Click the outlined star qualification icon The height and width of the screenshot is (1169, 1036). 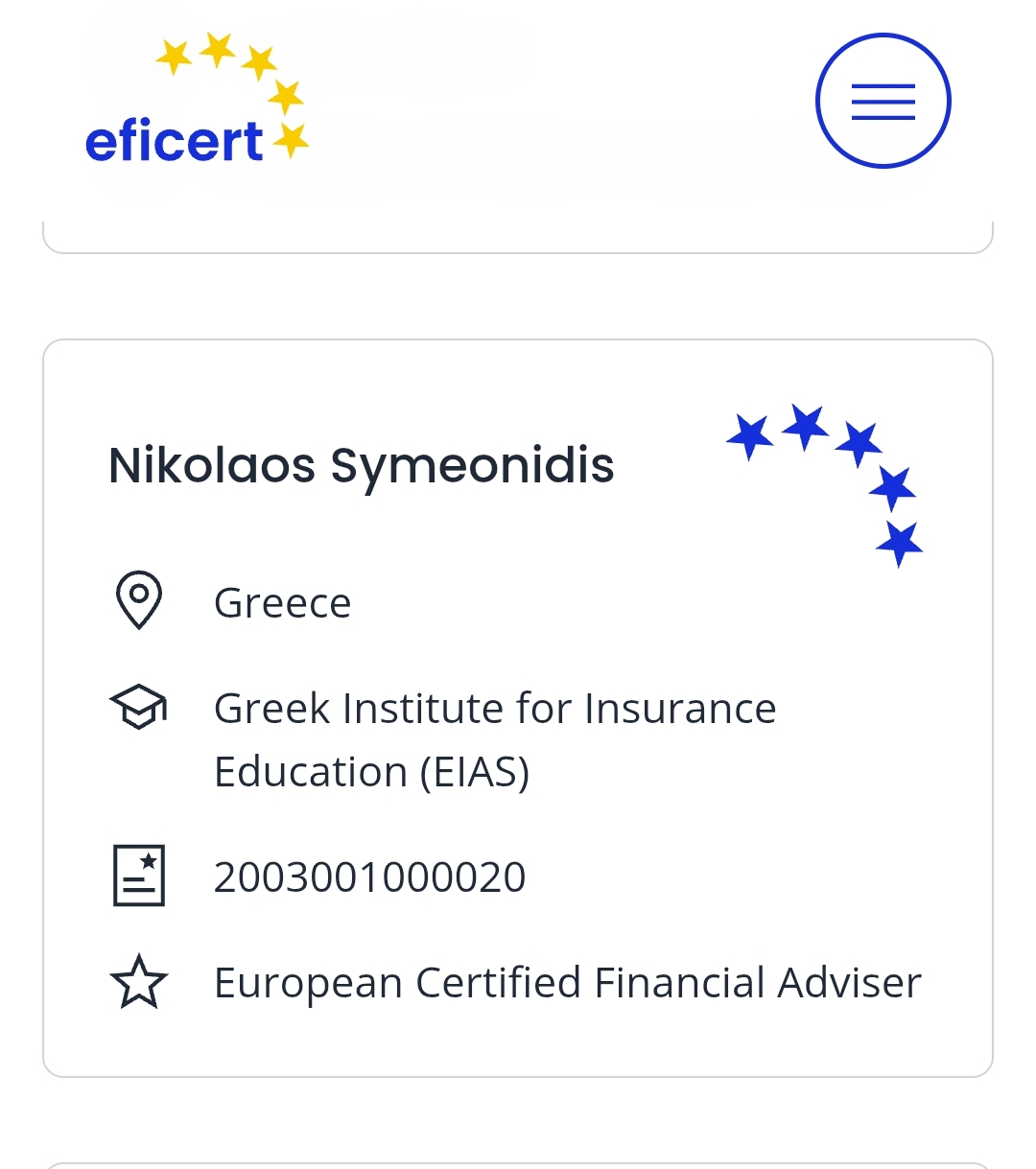coord(139,982)
